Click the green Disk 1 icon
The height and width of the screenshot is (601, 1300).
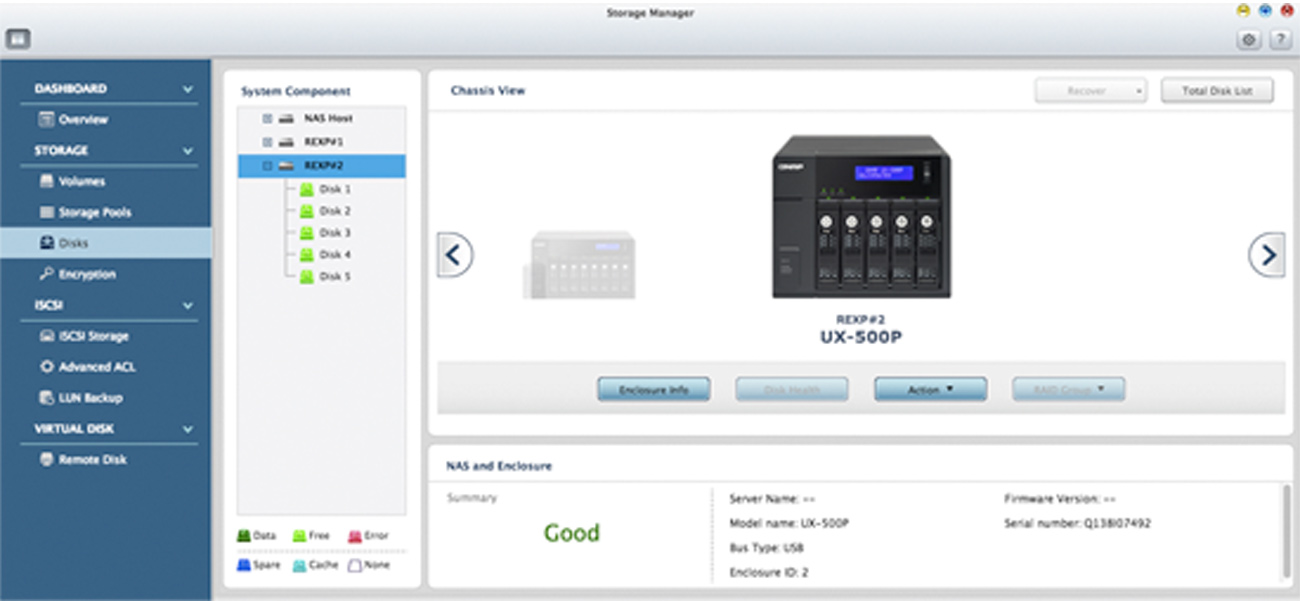pyautogui.click(x=307, y=189)
